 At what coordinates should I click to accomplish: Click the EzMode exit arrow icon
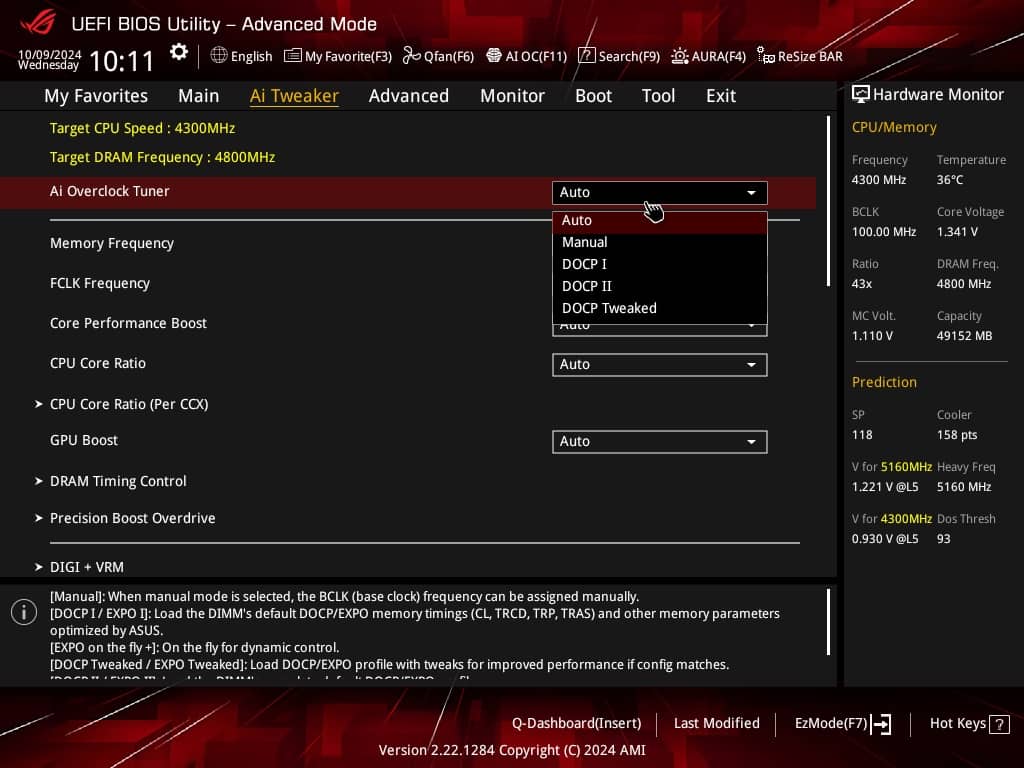[x=881, y=724]
